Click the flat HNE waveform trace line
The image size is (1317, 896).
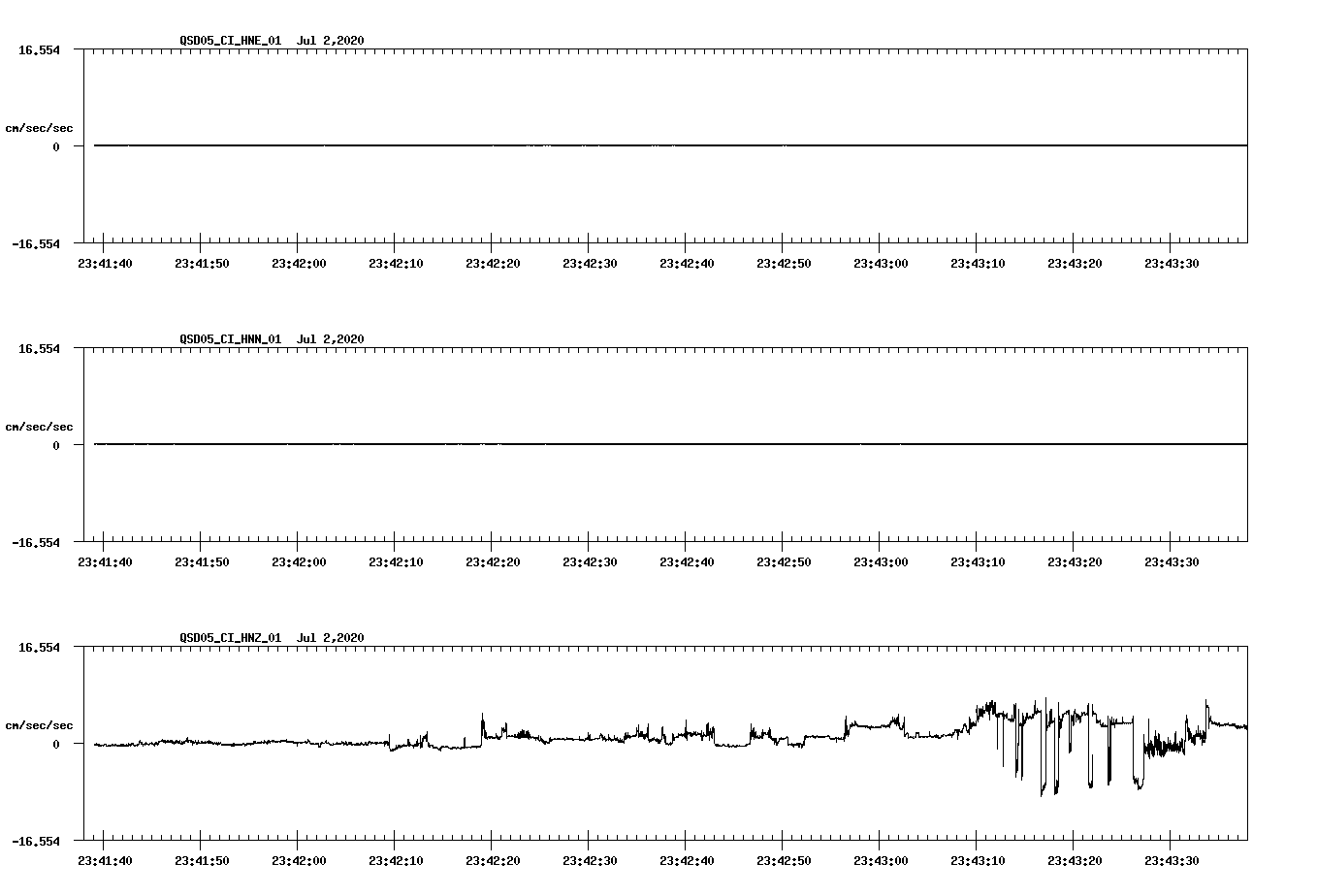click(x=670, y=145)
